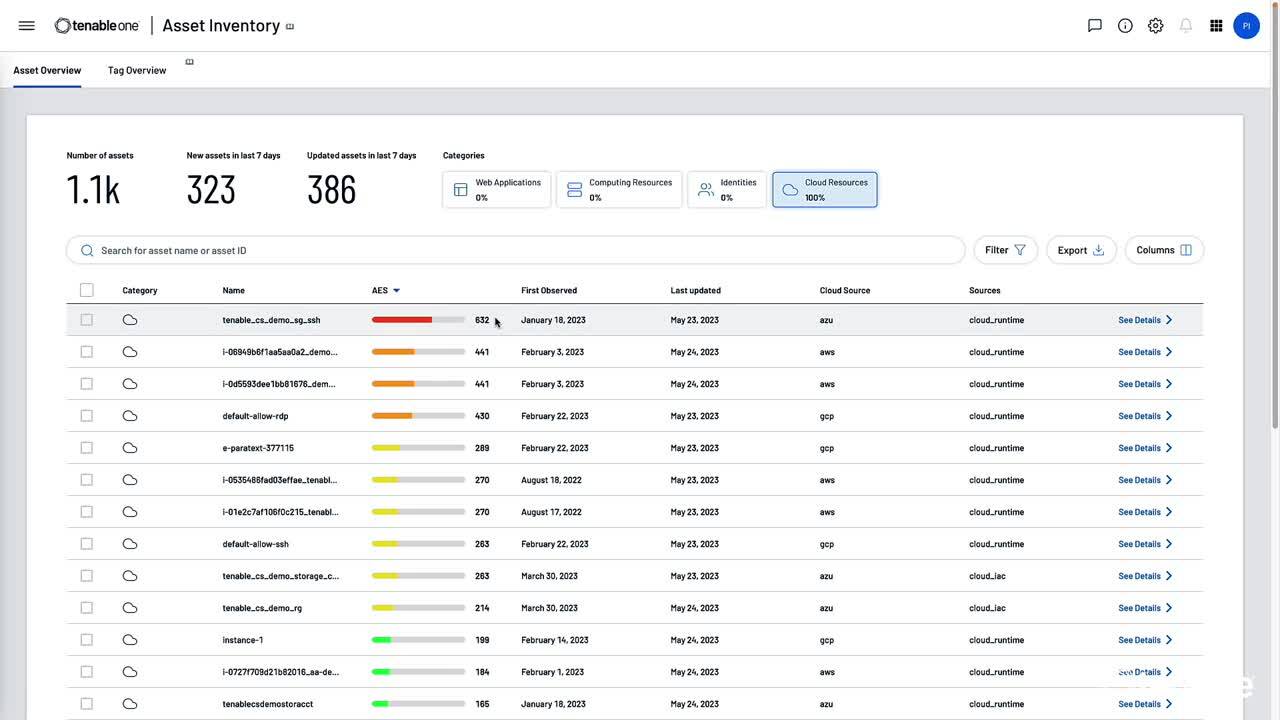The height and width of the screenshot is (720, 1280).
Task: Check the box for tenable_cs_demo_sg_ssh
Action: (x=87, y=320)
